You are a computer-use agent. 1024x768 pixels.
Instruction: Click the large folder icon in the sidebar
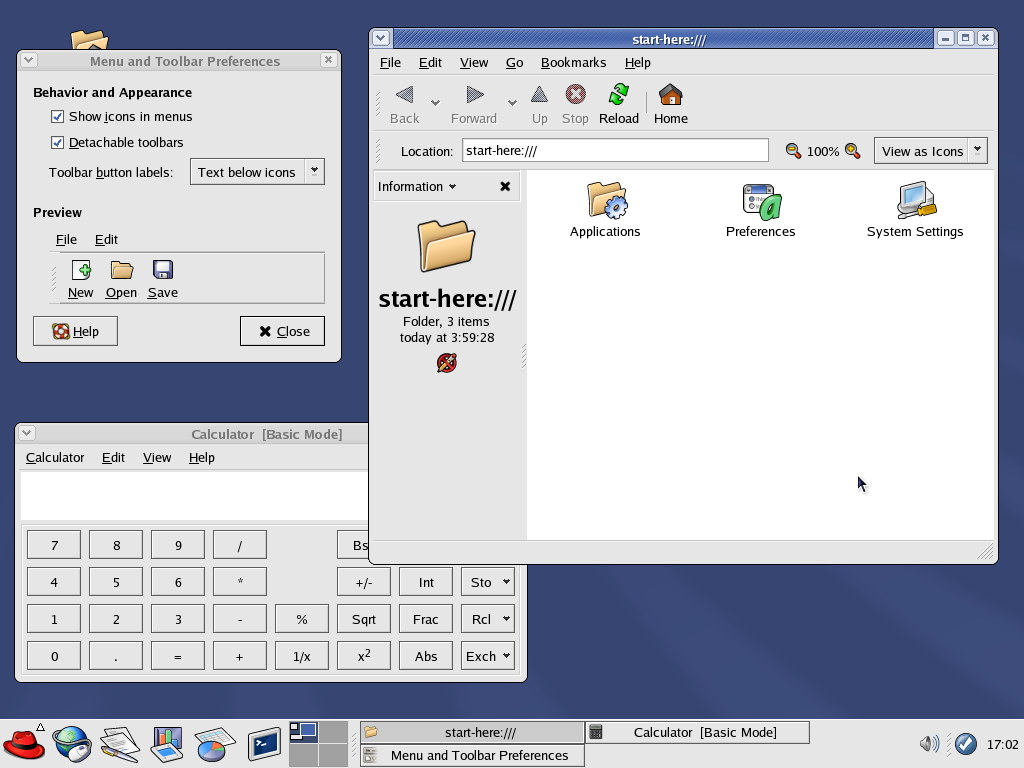[x=447, y=246]
